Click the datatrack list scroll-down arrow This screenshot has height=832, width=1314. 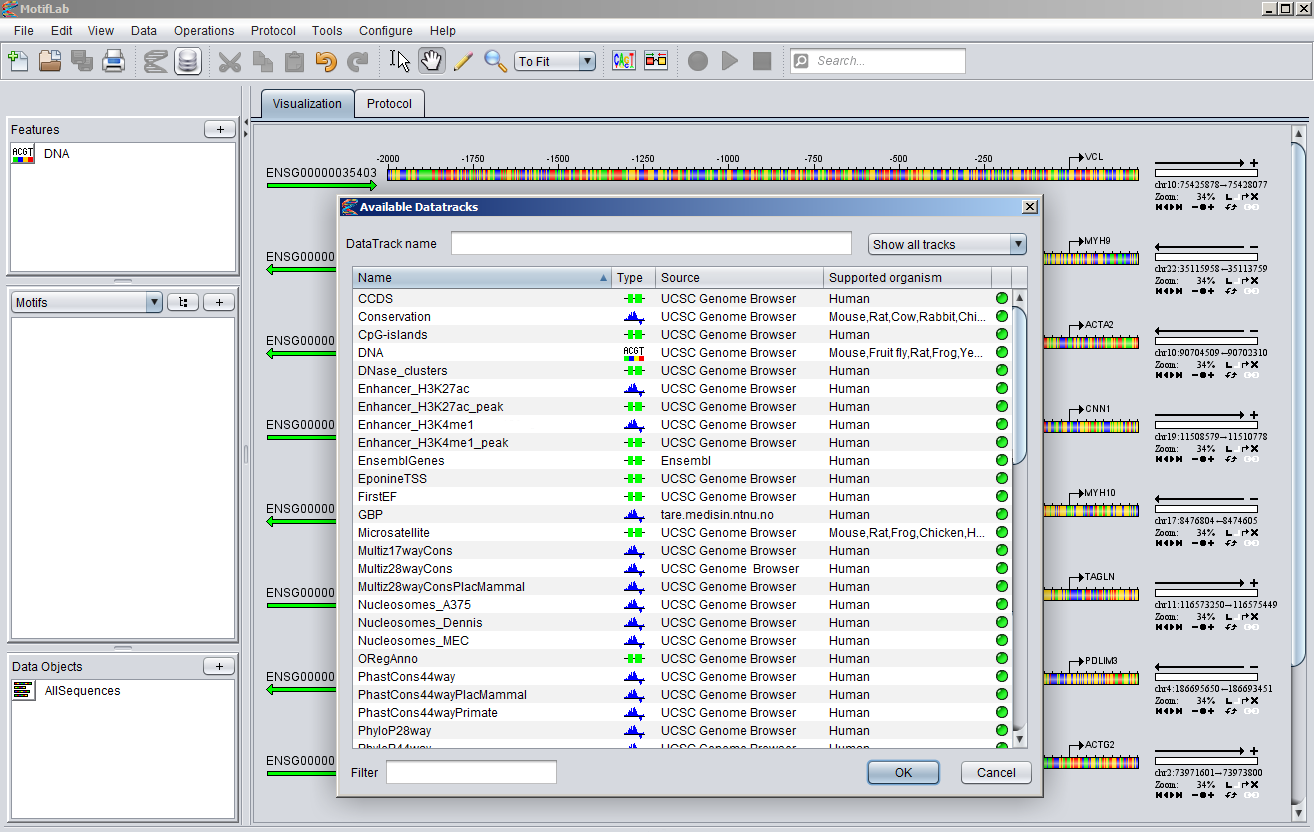[x=1020, y=739]
